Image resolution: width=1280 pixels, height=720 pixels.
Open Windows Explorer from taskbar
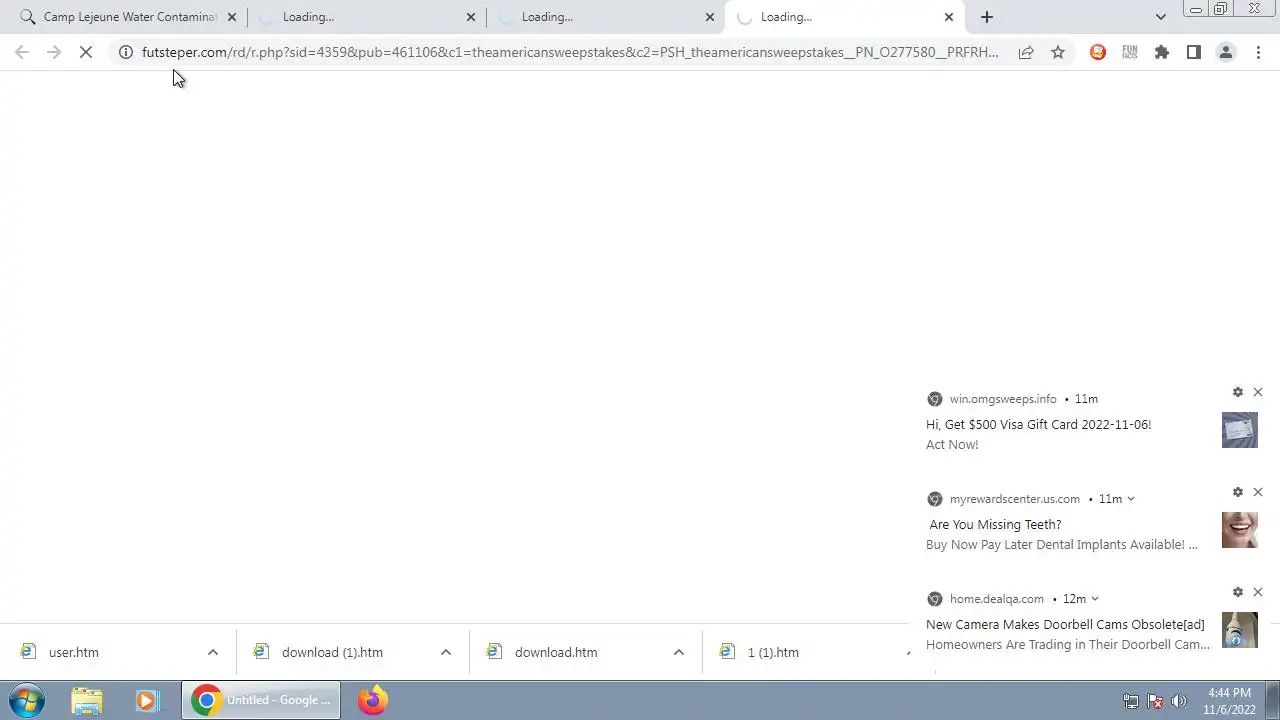click(87, 701)
